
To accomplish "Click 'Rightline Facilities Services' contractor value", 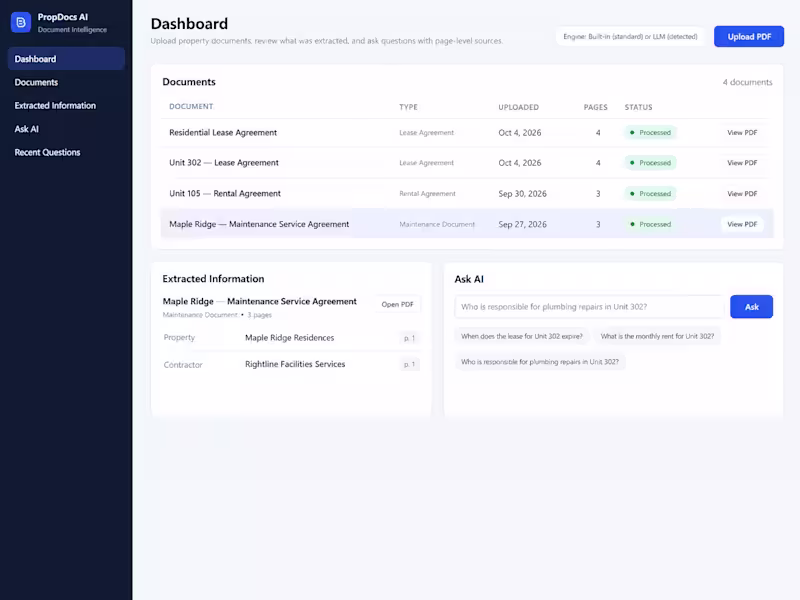I will pos(295,364).
